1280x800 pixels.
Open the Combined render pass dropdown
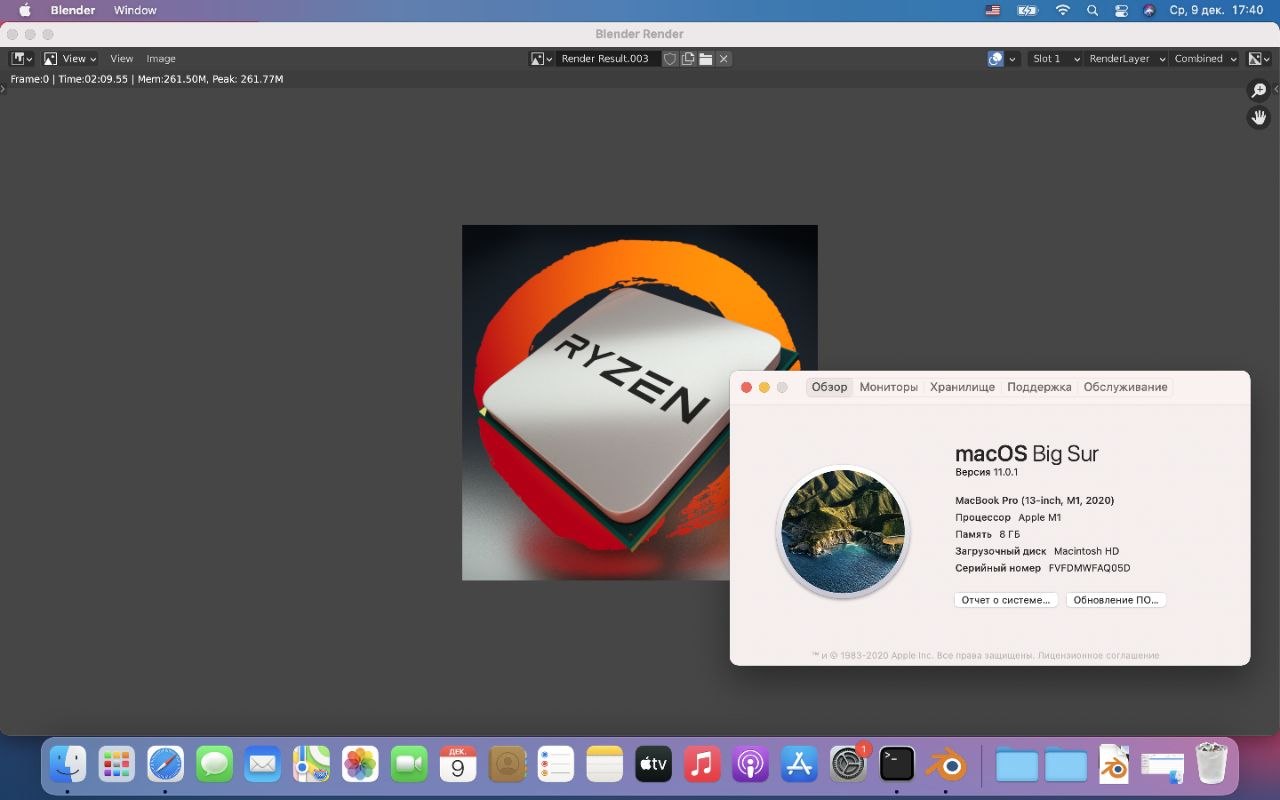1204,59
